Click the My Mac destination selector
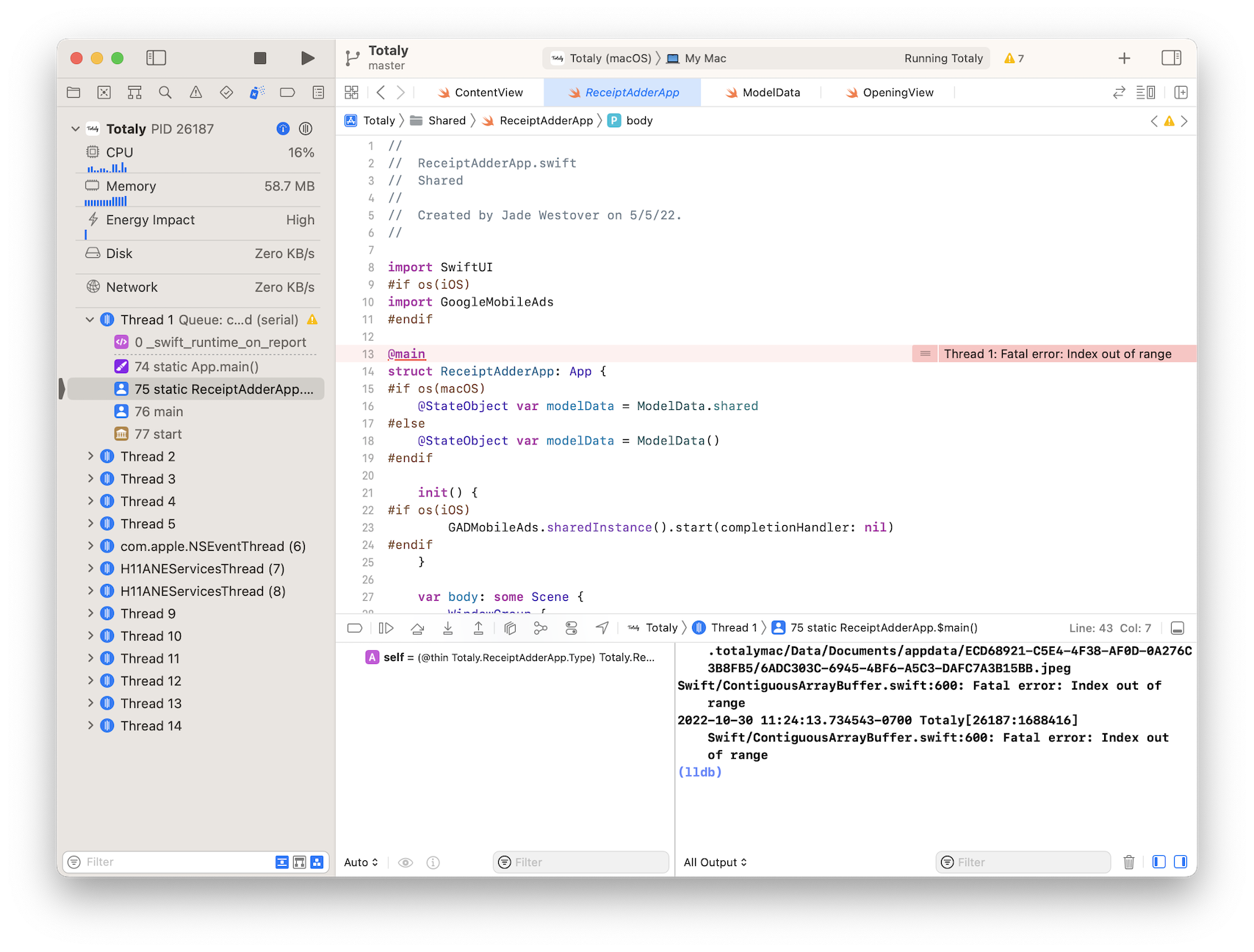This screenshot has height=952, width=1254. pos(696,59)
